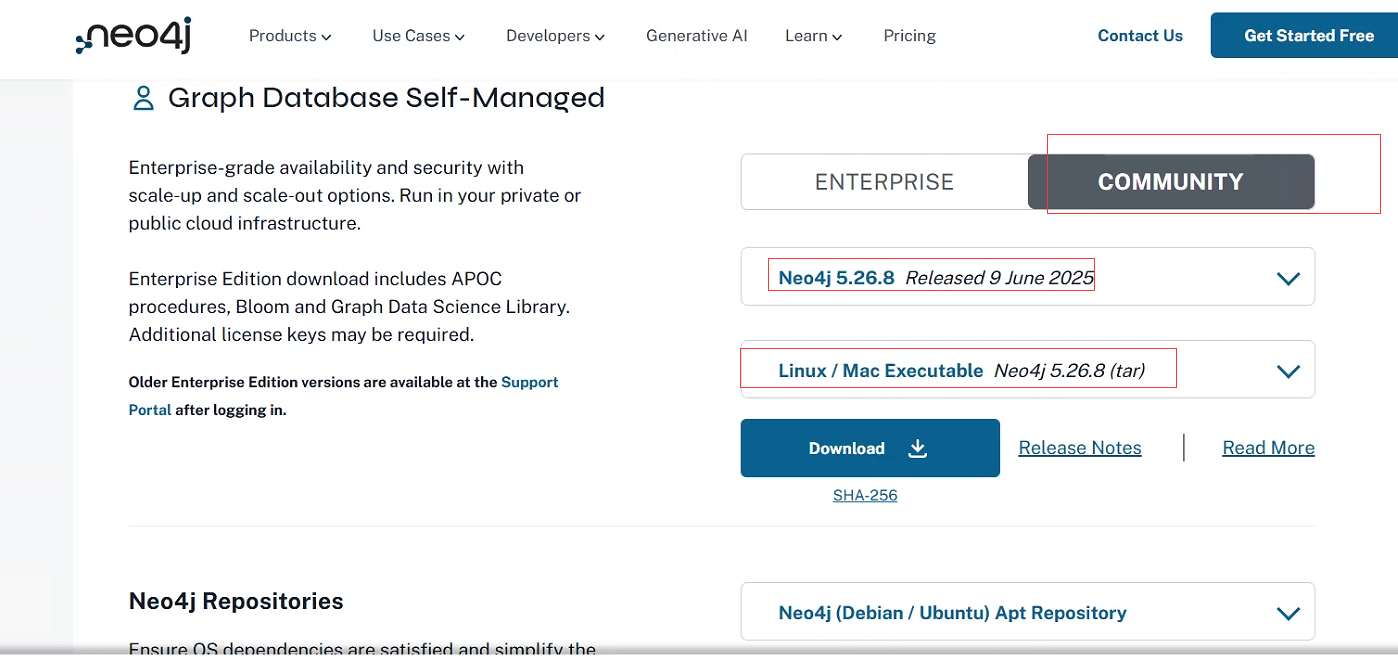Switch to the ENTERPRISE edition toggle
This screenshot has width=1398, height=657.
coord(884,182)
